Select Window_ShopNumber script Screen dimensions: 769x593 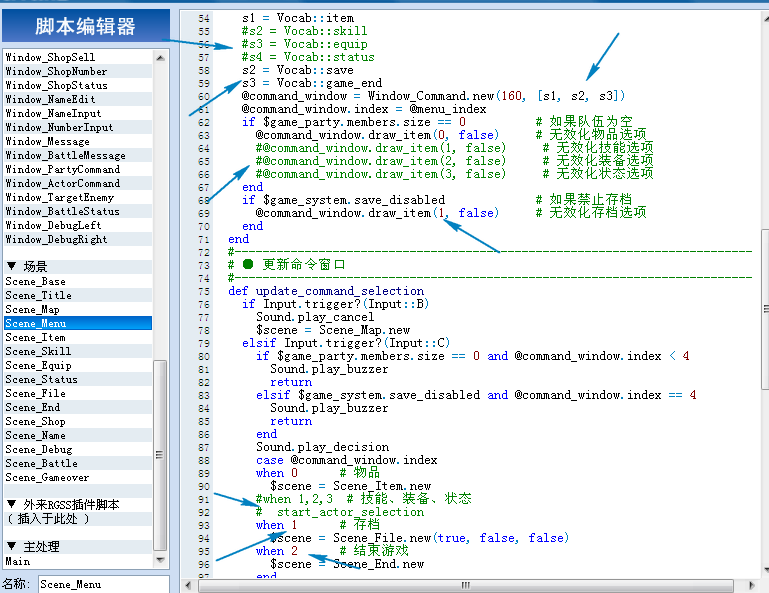(x=78, y=71)
